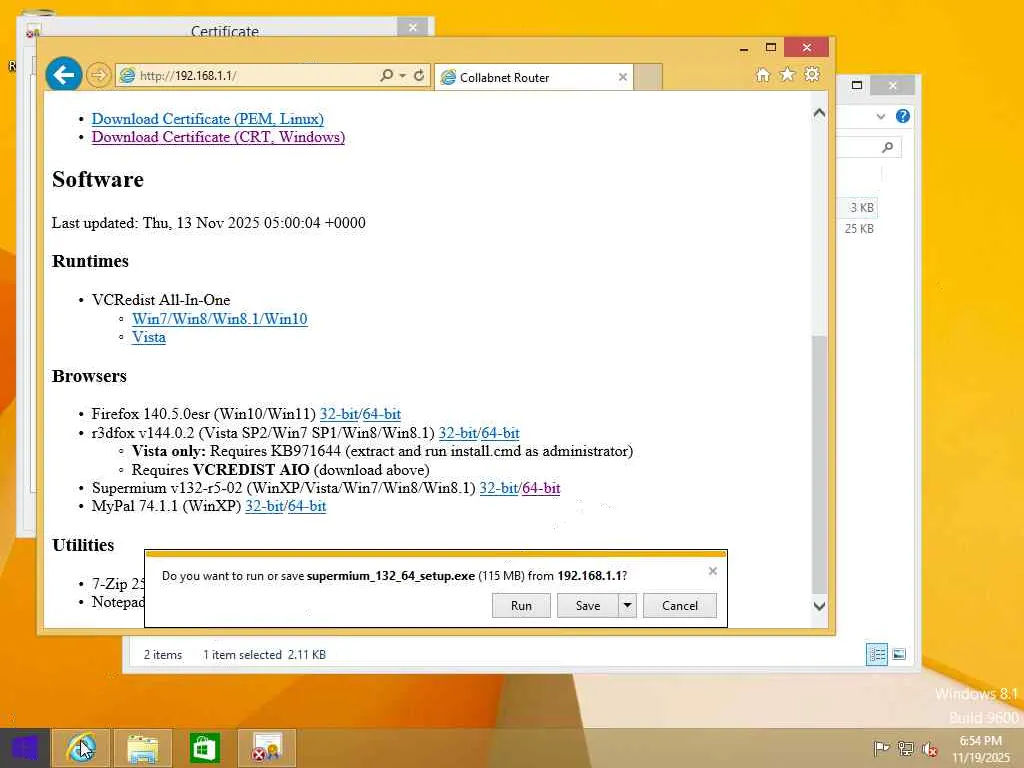Expand the ribbon chevron in File Explorer
The height and width of the screenshot is (768, 1024).
[881, 117]
